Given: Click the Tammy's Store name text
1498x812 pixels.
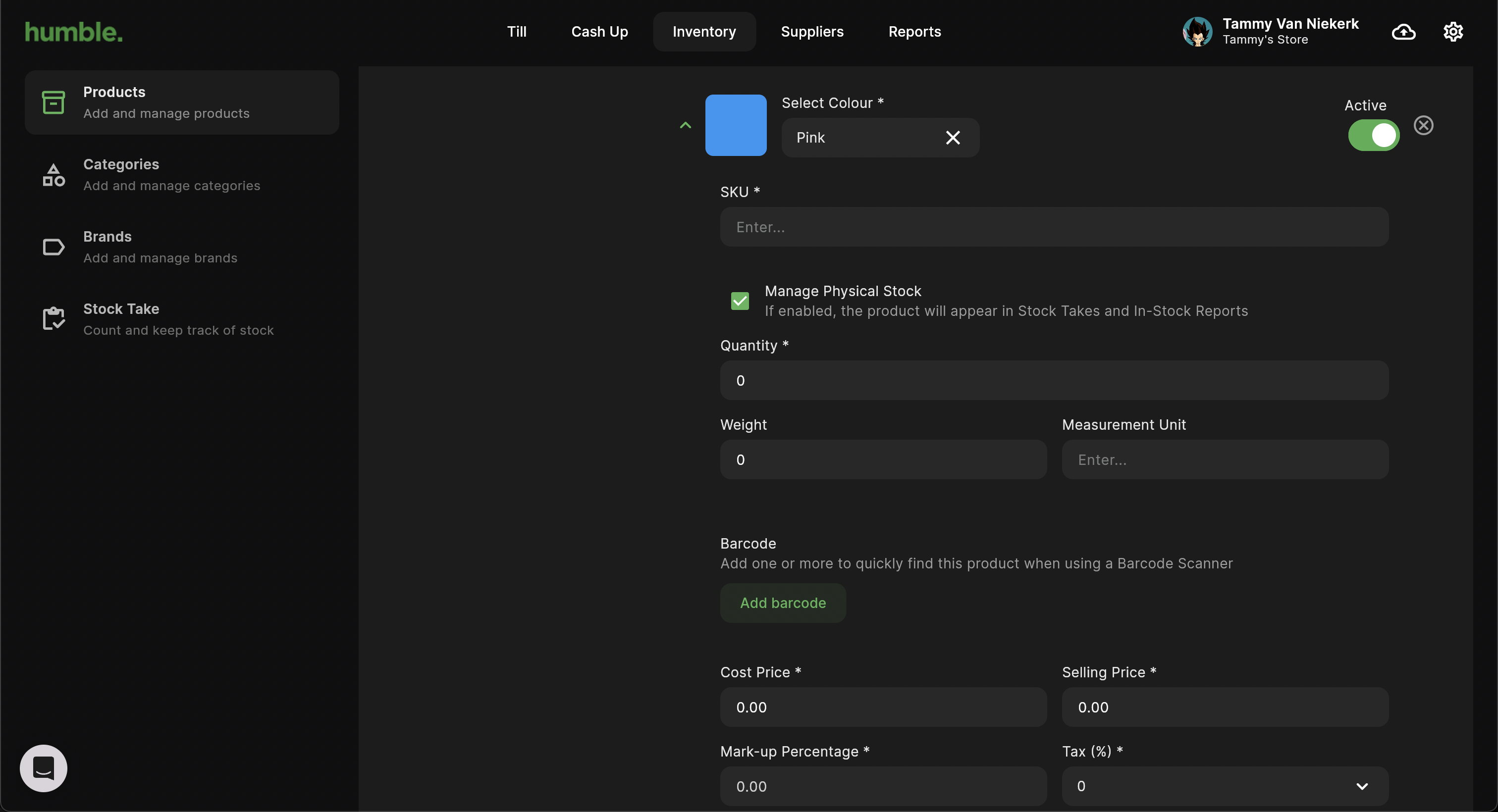Looking at the screenshot, I should point(1265,40).
